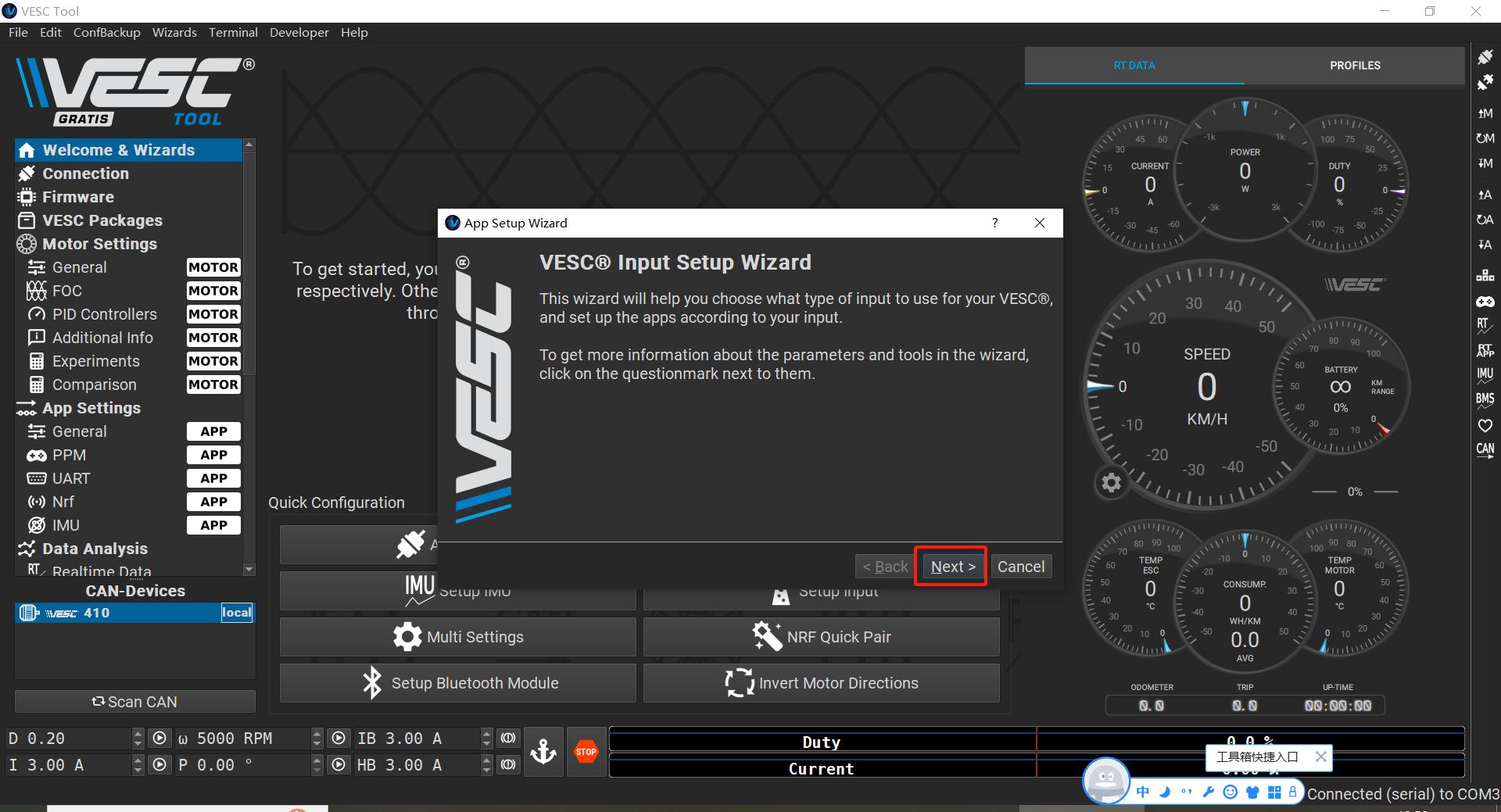
Task: Run duty cycle D 0.20 play button
Action: pos(159,739)
